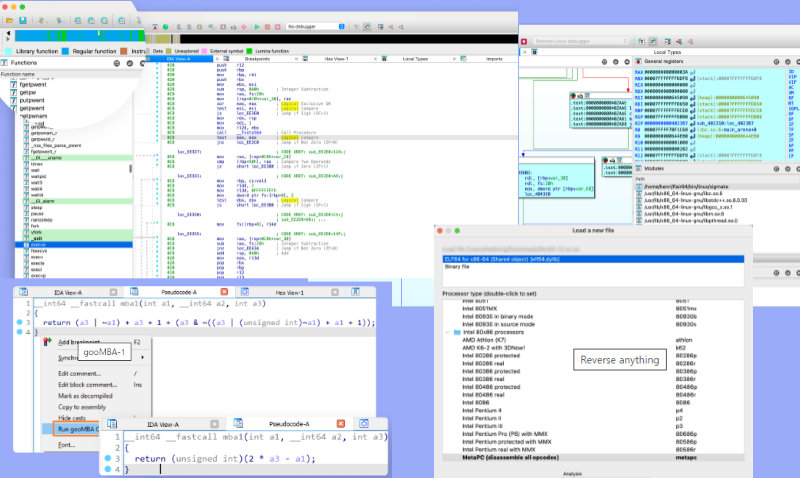800x478 pixels.
Task: Choose Run gooMBA in the context menu
Action: pos(77,429)
